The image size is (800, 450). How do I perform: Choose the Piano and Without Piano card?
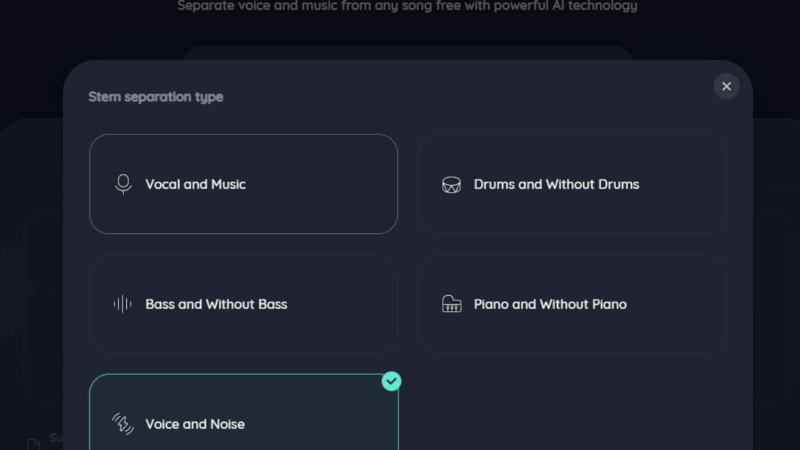click(571, 304)
